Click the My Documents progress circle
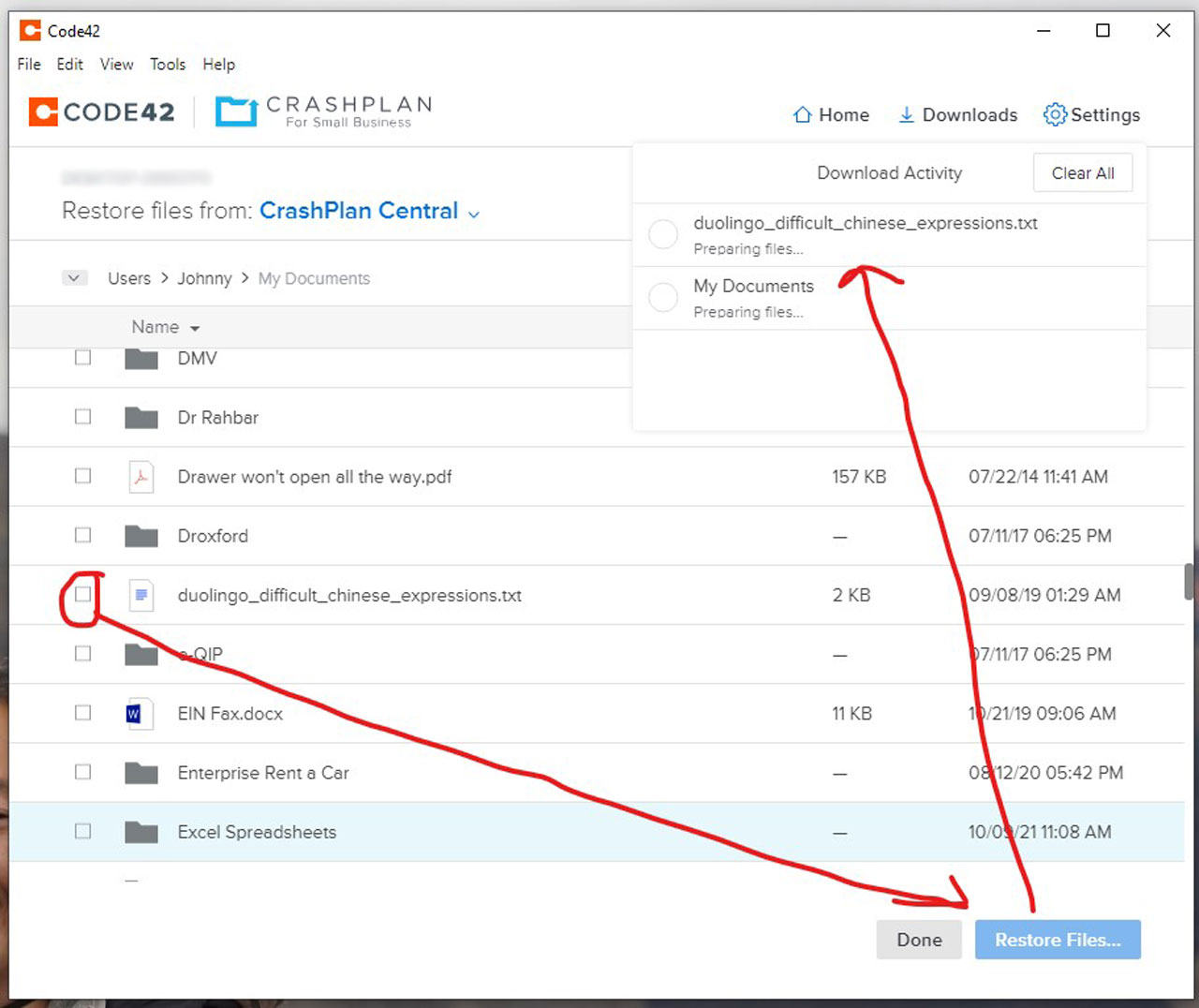Viewport: 1199px width, 1008px height. 663,297
